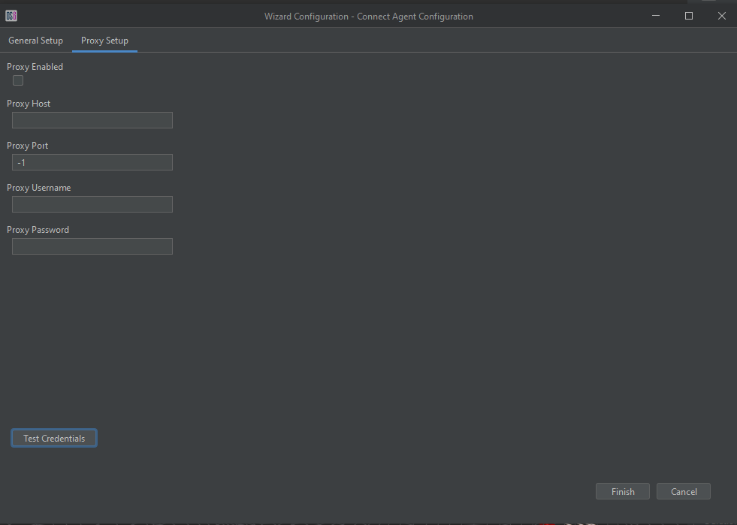Click the Proxy Port label
The image size is (737, 525).
click(x=27, y=146)
